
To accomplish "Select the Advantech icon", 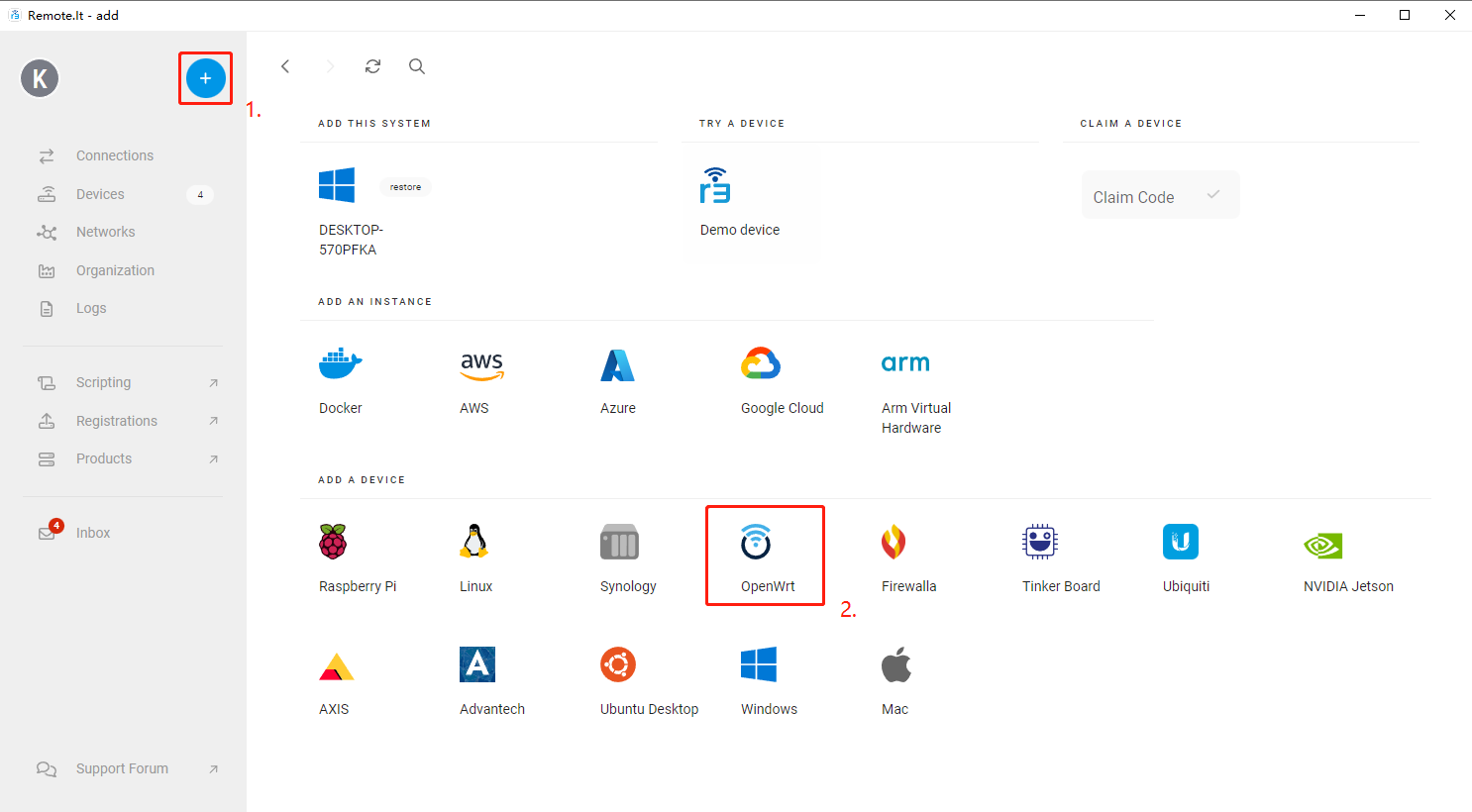I will click(477, 664).
